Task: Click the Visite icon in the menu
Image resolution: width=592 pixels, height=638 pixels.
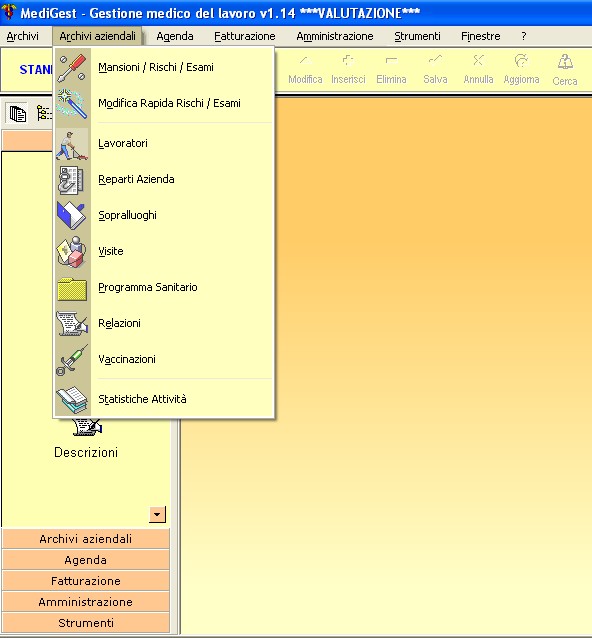Action: tap(72, 252)
